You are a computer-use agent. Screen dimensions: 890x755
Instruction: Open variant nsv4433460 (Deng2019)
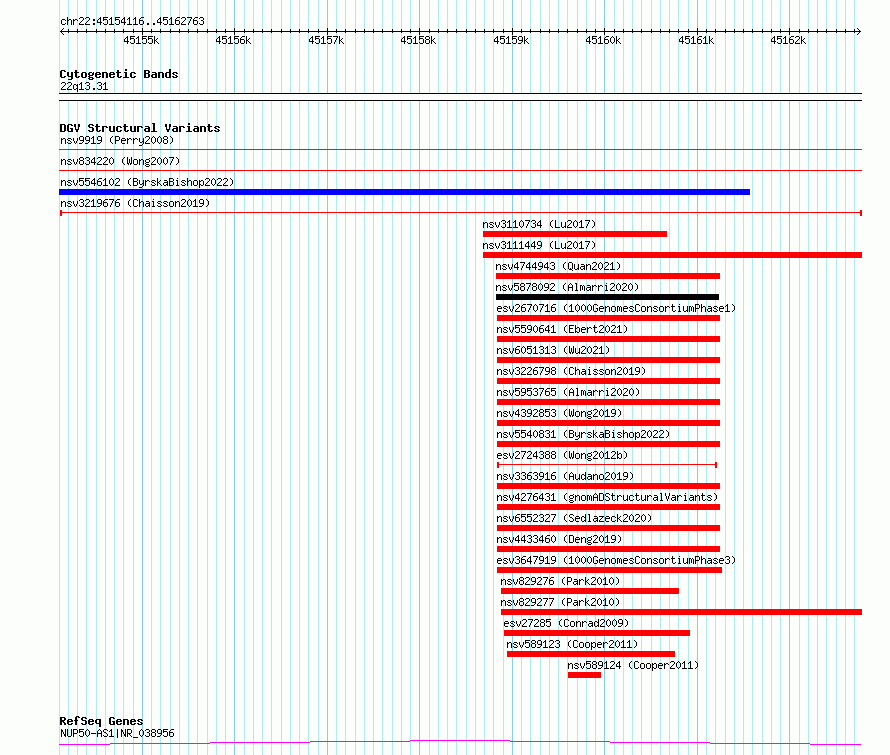(x=559, y=539)
